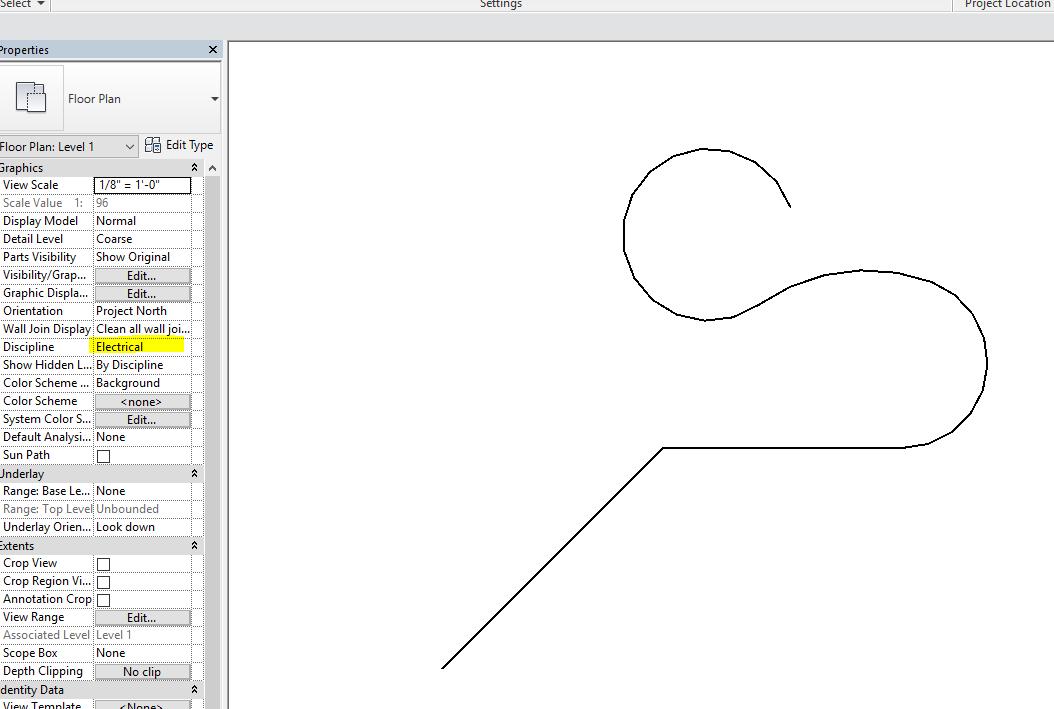Enable the Crop View checkbox
Screen dimensions: 1054x709
104,564
